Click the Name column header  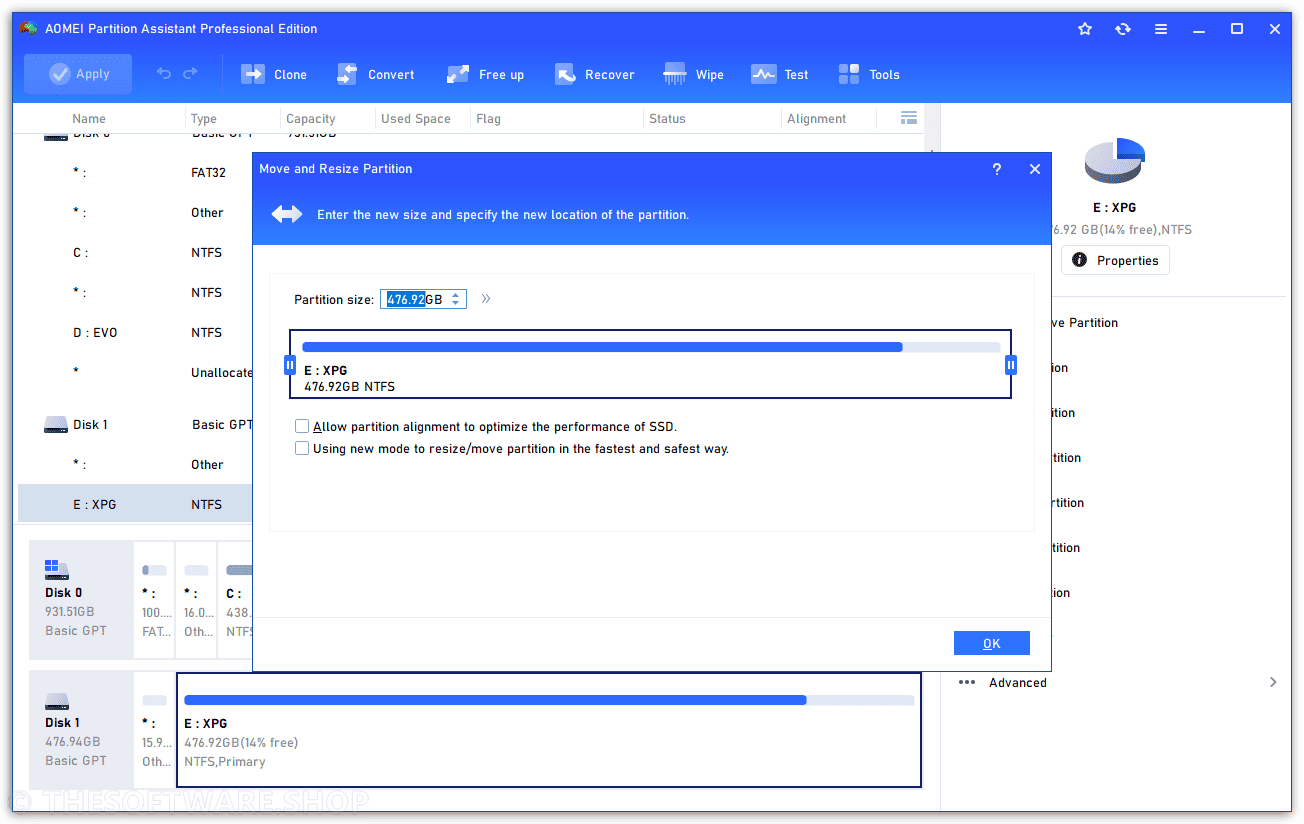coord(89,118)
